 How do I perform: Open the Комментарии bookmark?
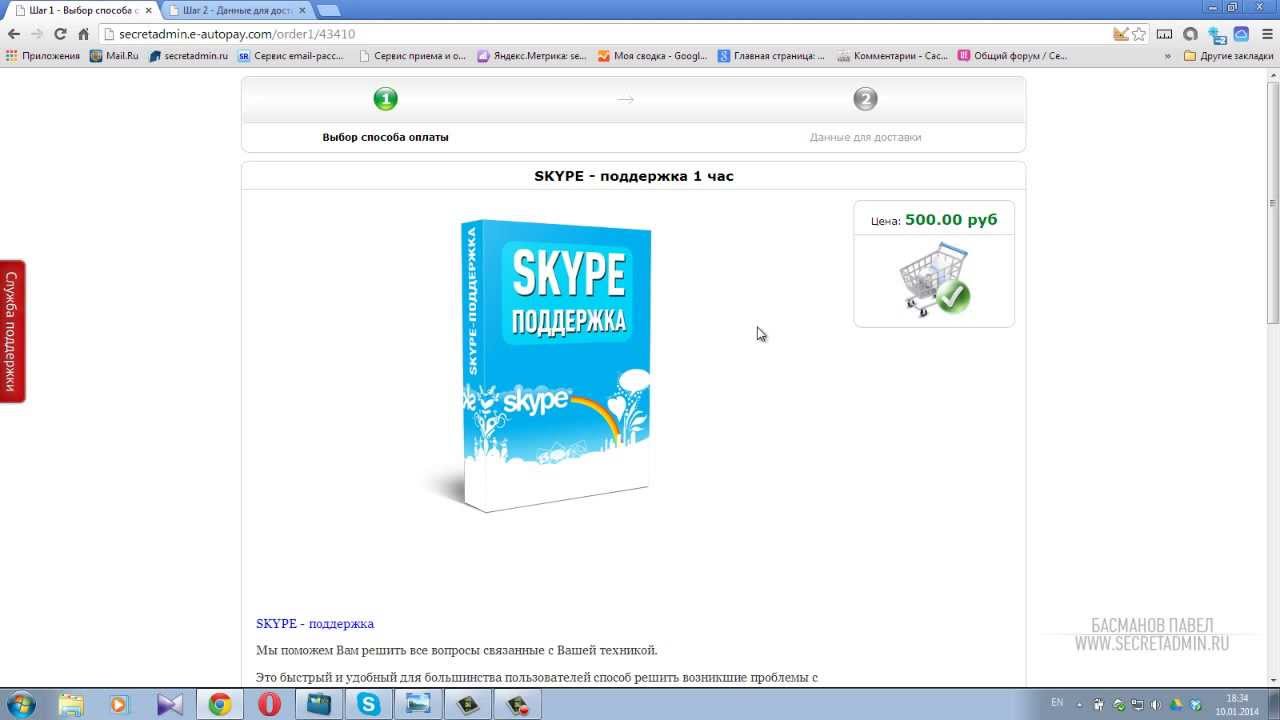click(x=892, y=56)
